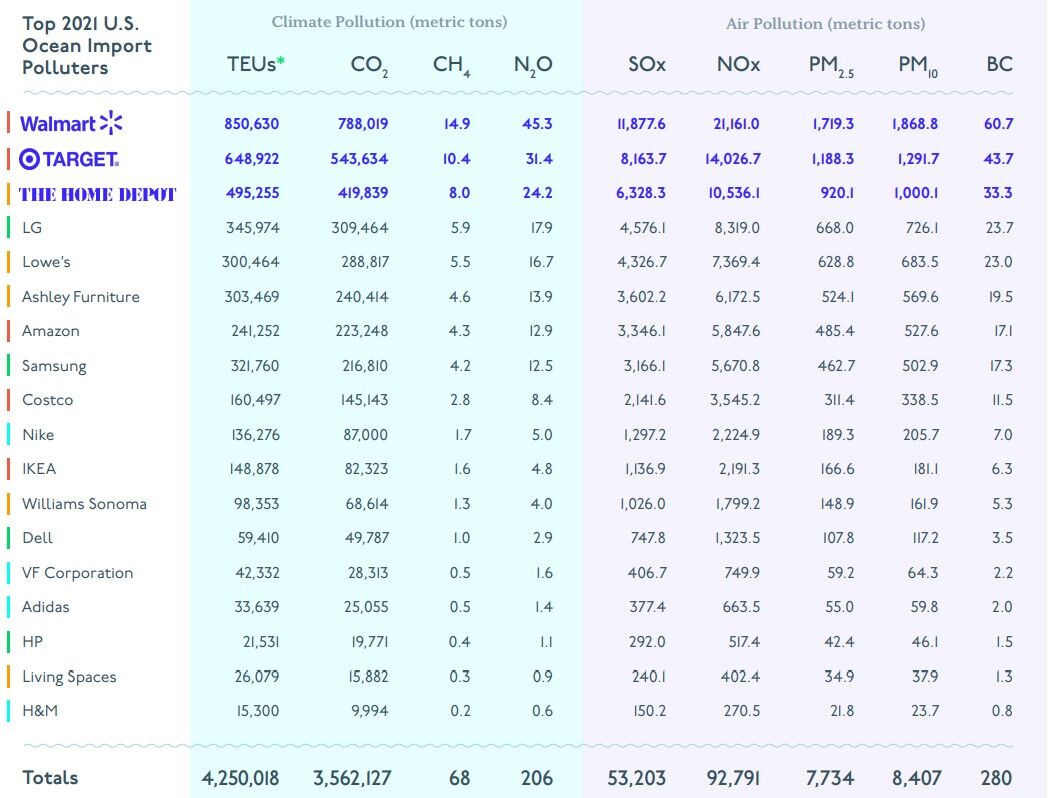1050x798 pixels.
Task: Click the BC column header
Action: tap(999, 64)
